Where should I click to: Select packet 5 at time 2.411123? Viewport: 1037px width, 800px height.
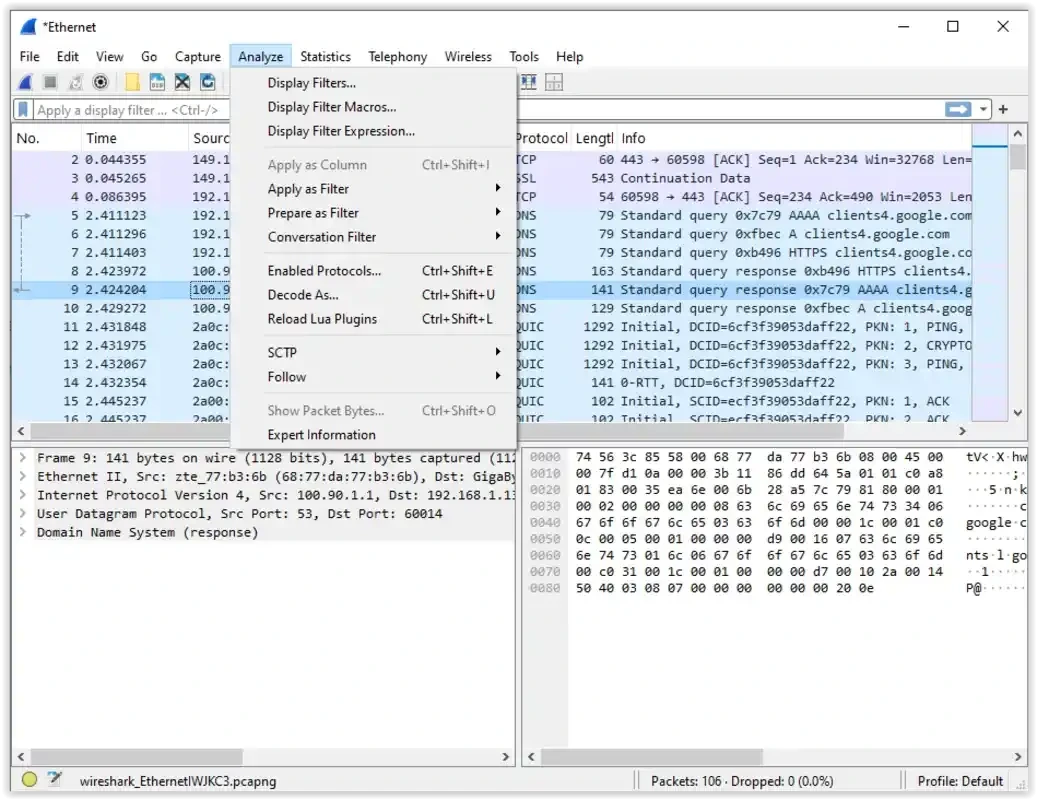pyautogui.click(x=121, y=216)
